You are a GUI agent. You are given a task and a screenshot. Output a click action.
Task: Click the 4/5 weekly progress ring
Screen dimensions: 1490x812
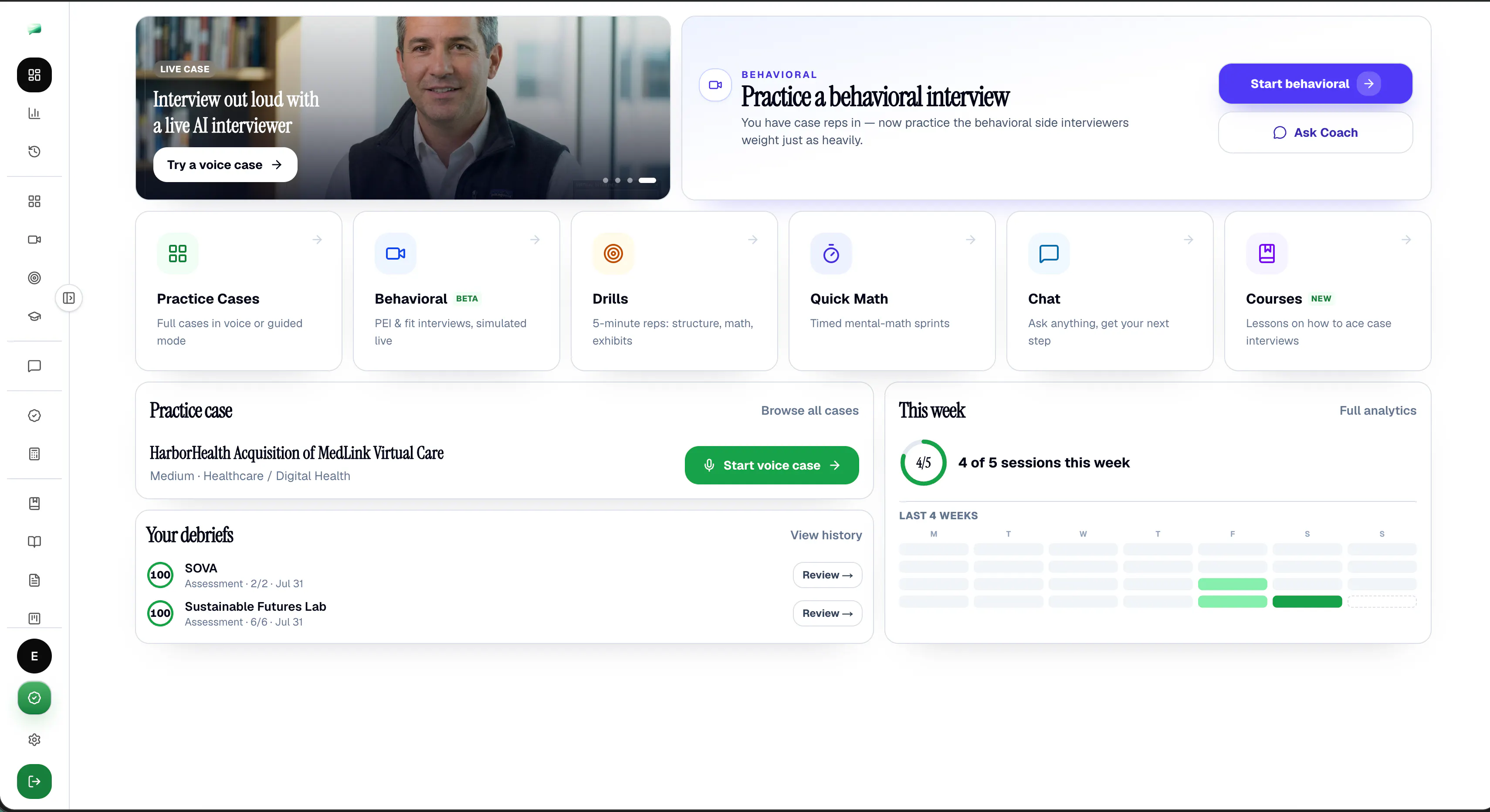point(923,463)
